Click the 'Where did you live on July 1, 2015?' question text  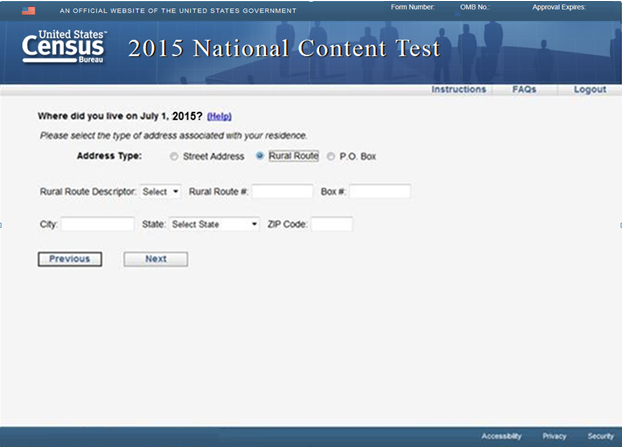pyautogui.click(x=120, y=116)
